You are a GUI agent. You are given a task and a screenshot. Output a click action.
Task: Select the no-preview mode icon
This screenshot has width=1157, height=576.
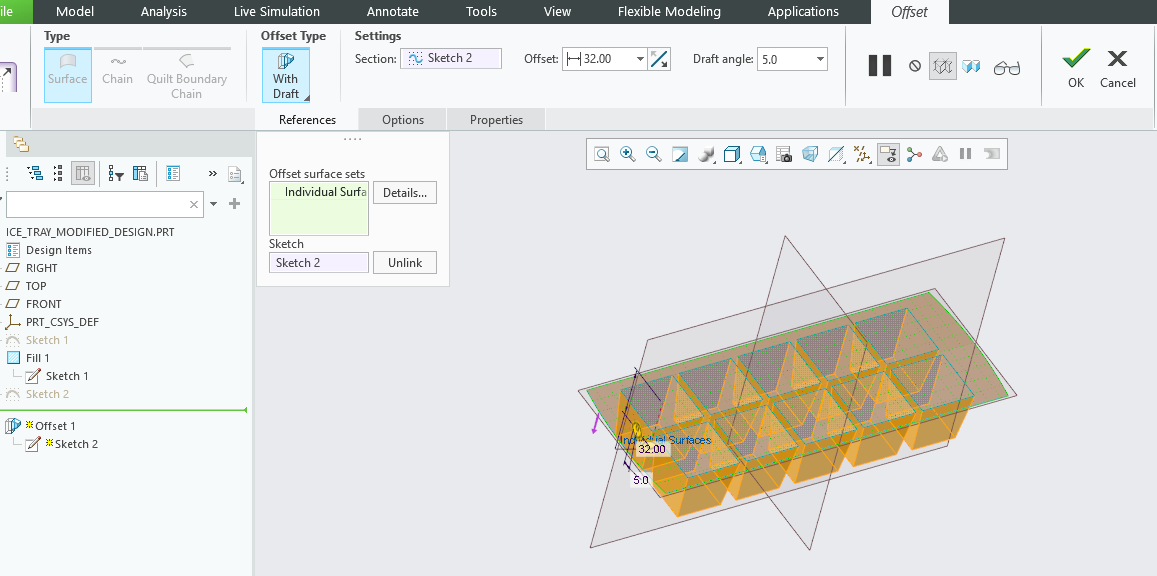coord(915,66)
